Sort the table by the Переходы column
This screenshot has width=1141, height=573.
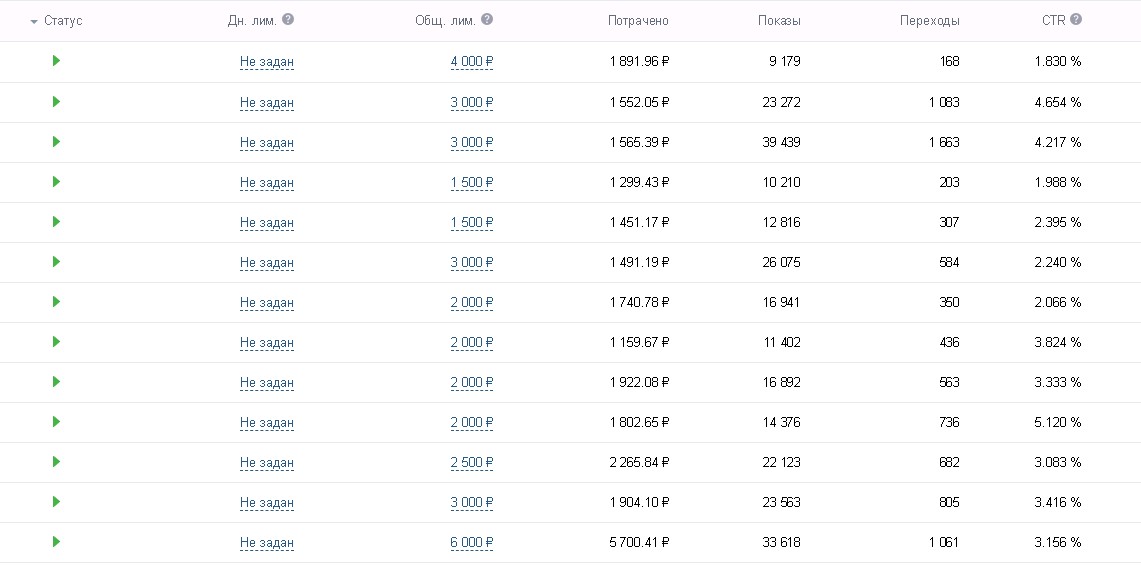point(929,21)
